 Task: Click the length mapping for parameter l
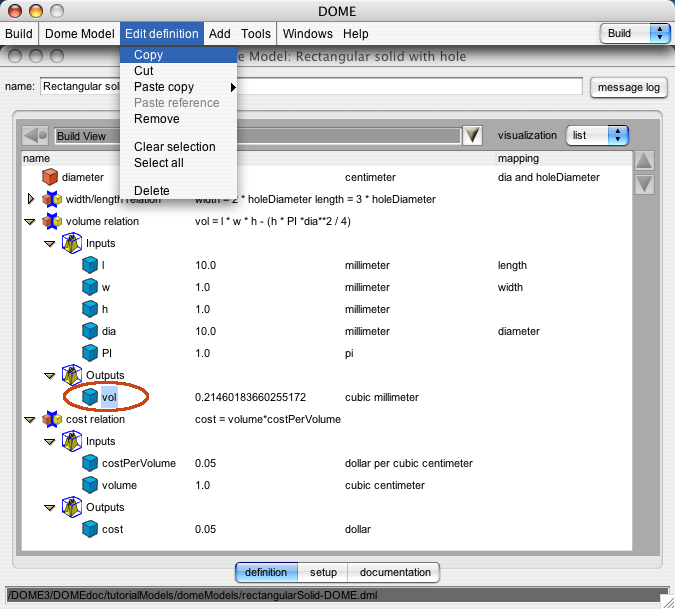coord(512,265)
